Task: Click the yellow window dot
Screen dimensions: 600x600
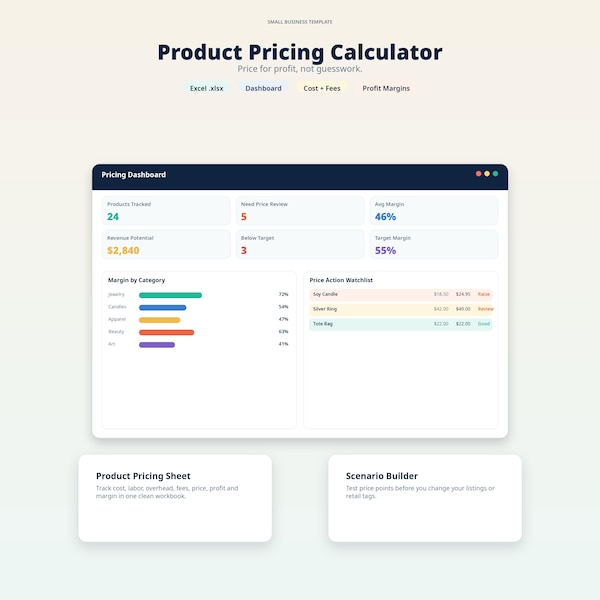Action: click(x=487, y=174)
